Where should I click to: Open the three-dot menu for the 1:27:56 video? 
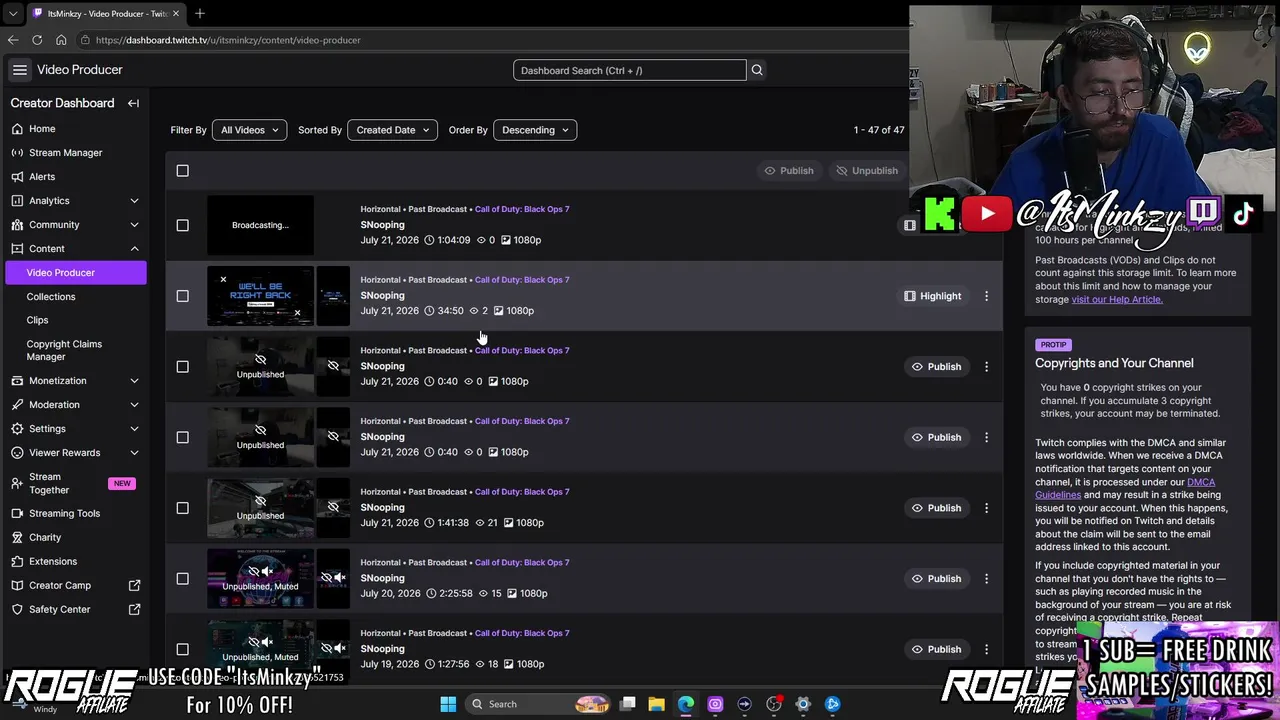click(x=986, y=649)
